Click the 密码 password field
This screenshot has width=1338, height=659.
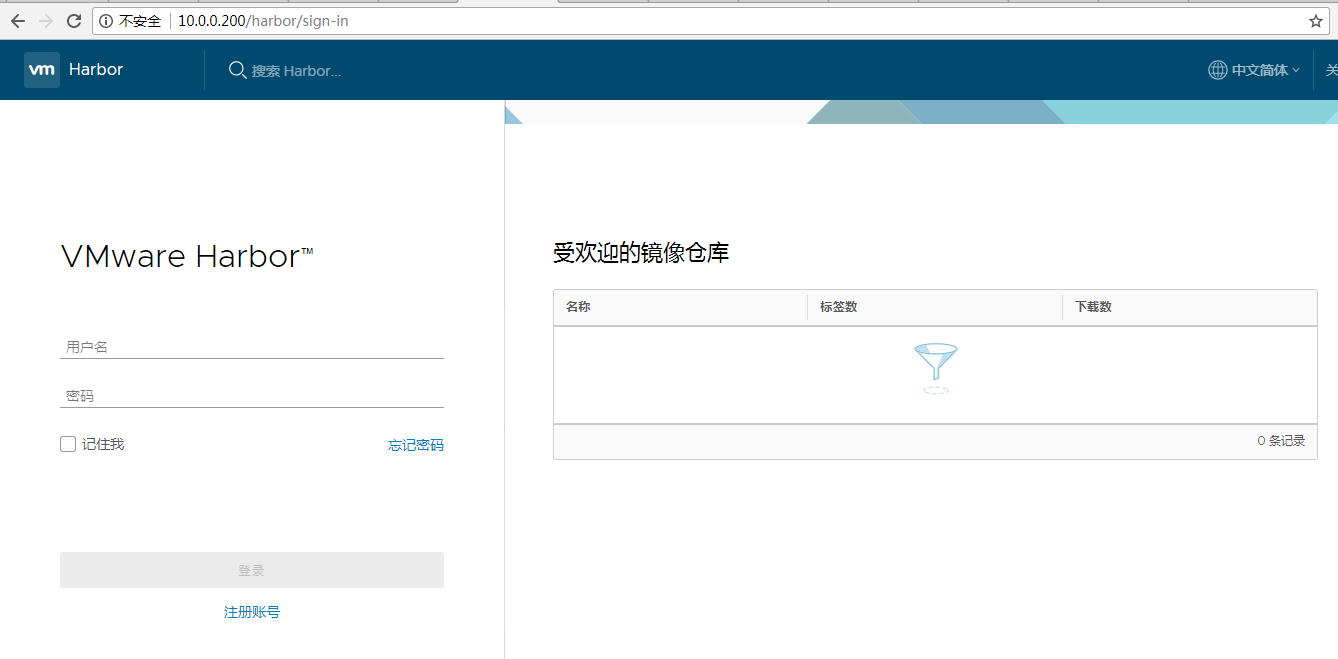click(252, 396)
